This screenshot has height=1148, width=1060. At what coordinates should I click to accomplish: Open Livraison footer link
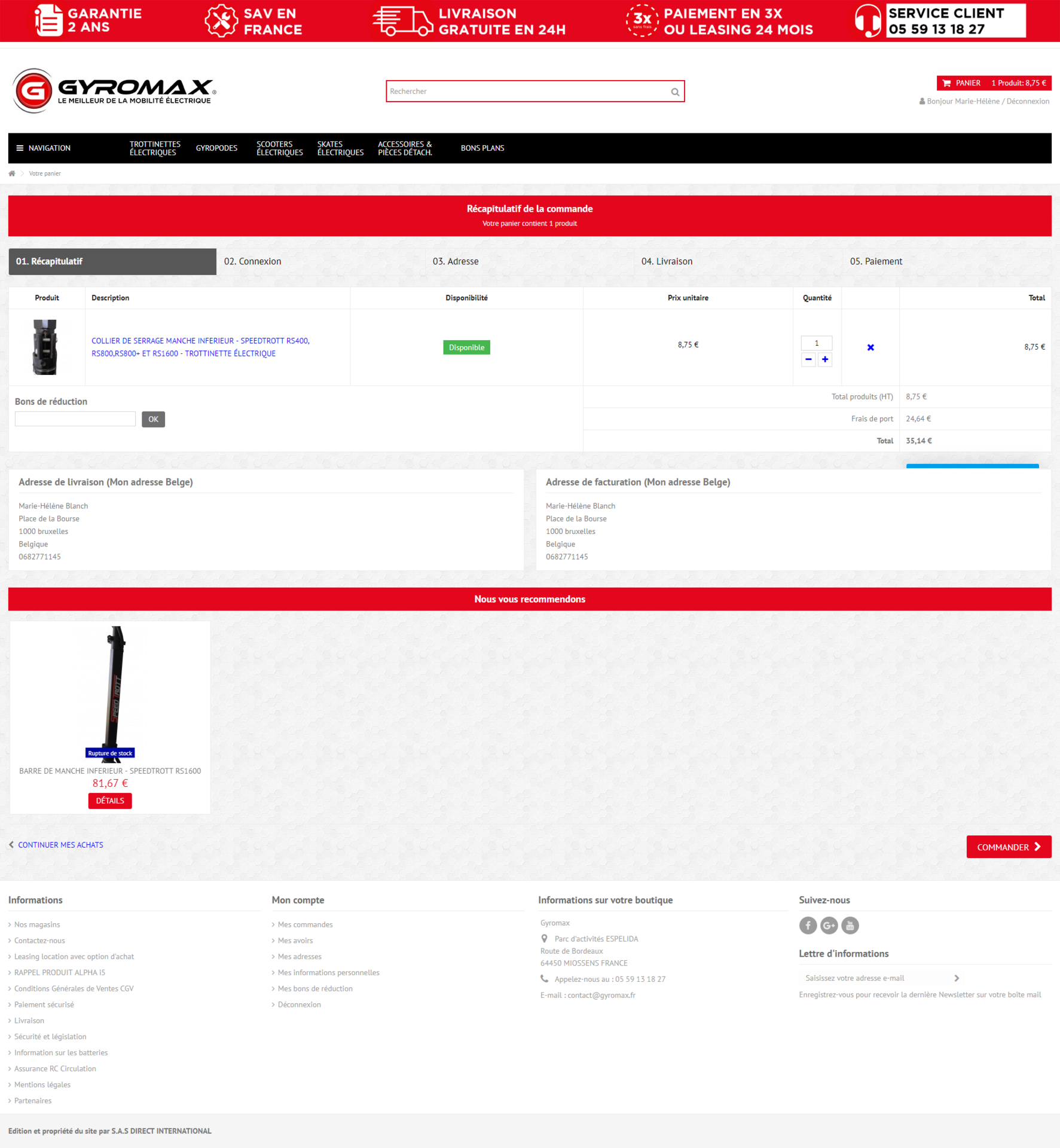29,1021
